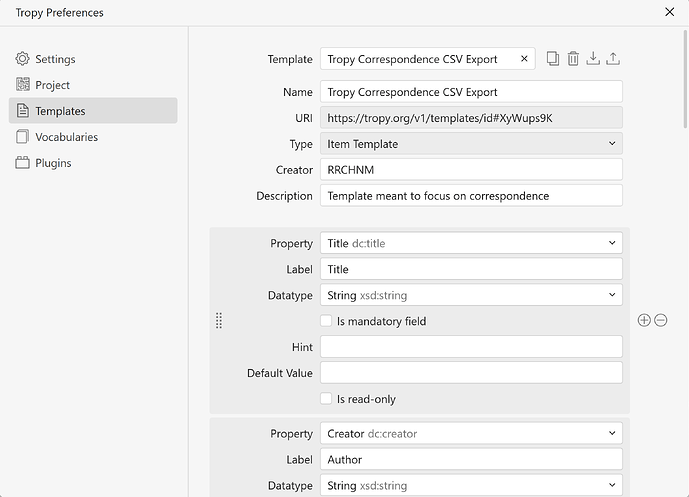Open the Type dropdown showing Item Template
The width and height of the screenshot is (689, 497).
point(471,144)
